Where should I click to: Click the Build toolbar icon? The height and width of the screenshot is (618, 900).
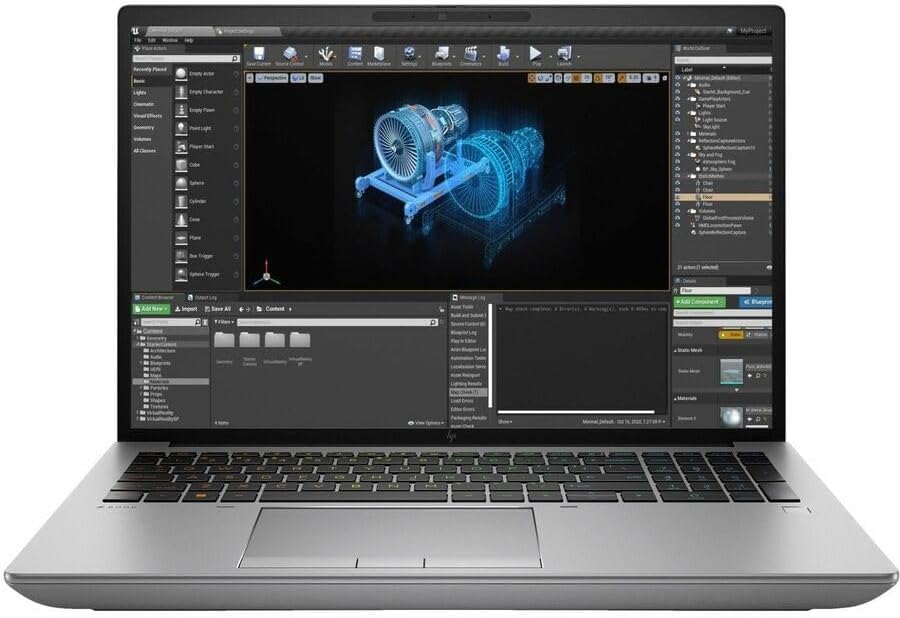pos(502,55)
